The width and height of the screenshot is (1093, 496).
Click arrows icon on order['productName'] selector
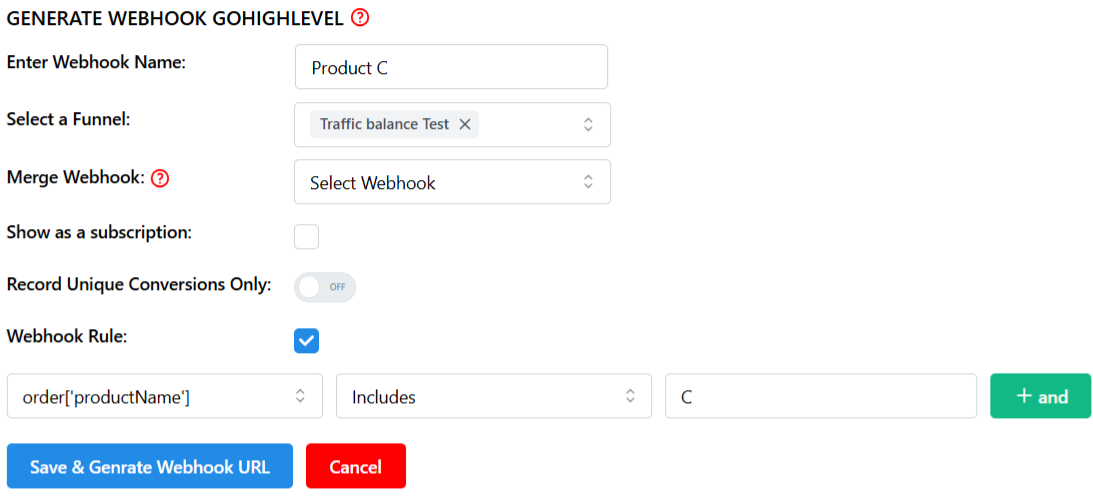click(300, 396)
